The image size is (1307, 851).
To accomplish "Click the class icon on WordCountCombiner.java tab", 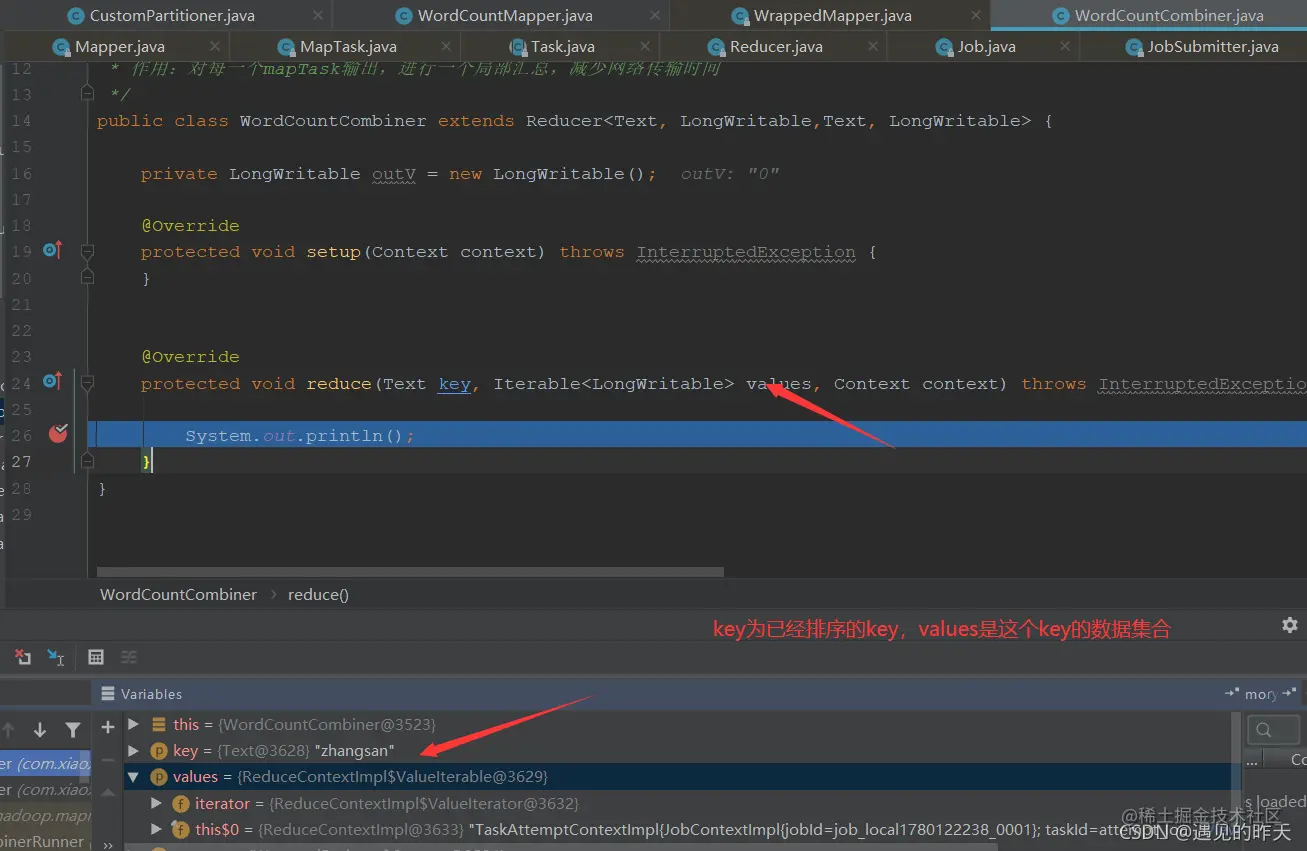I will point(1061,16).
